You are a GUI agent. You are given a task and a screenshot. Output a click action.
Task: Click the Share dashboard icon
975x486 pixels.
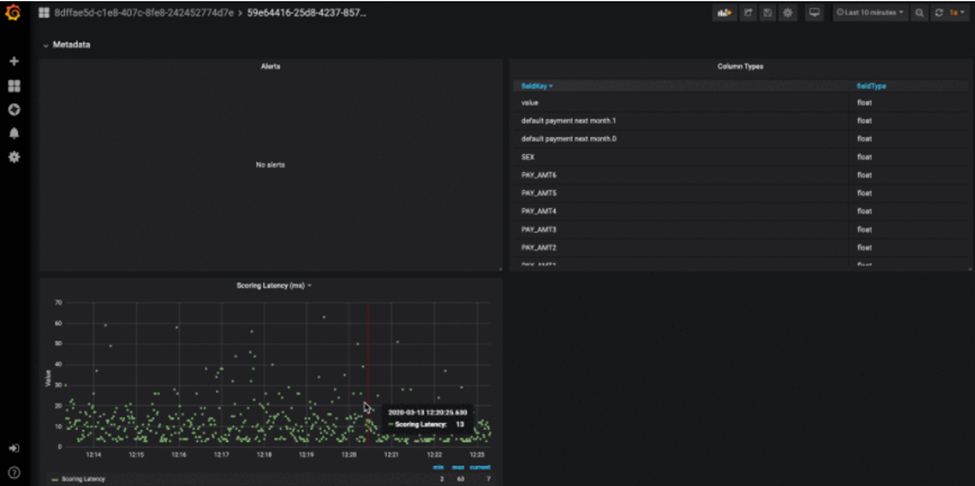click(747, 13)
